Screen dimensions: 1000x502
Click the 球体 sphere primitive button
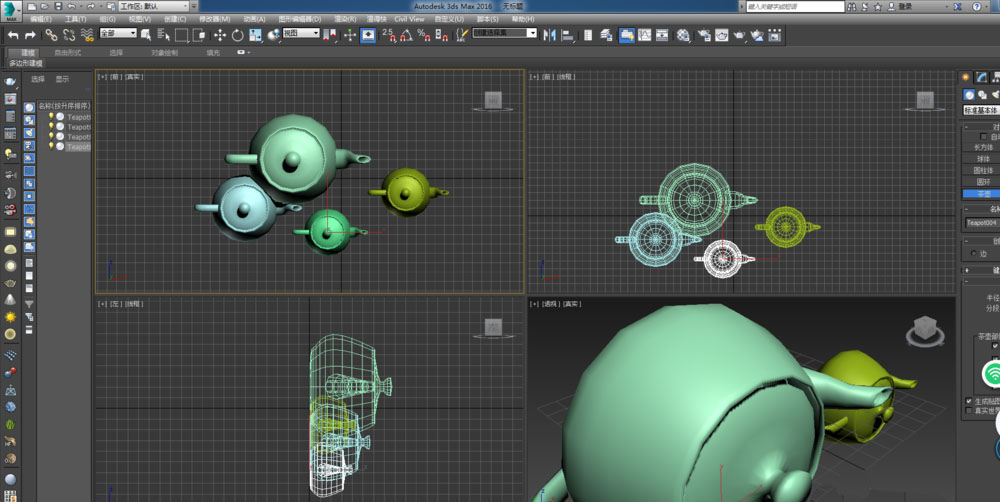pos(983,158)
